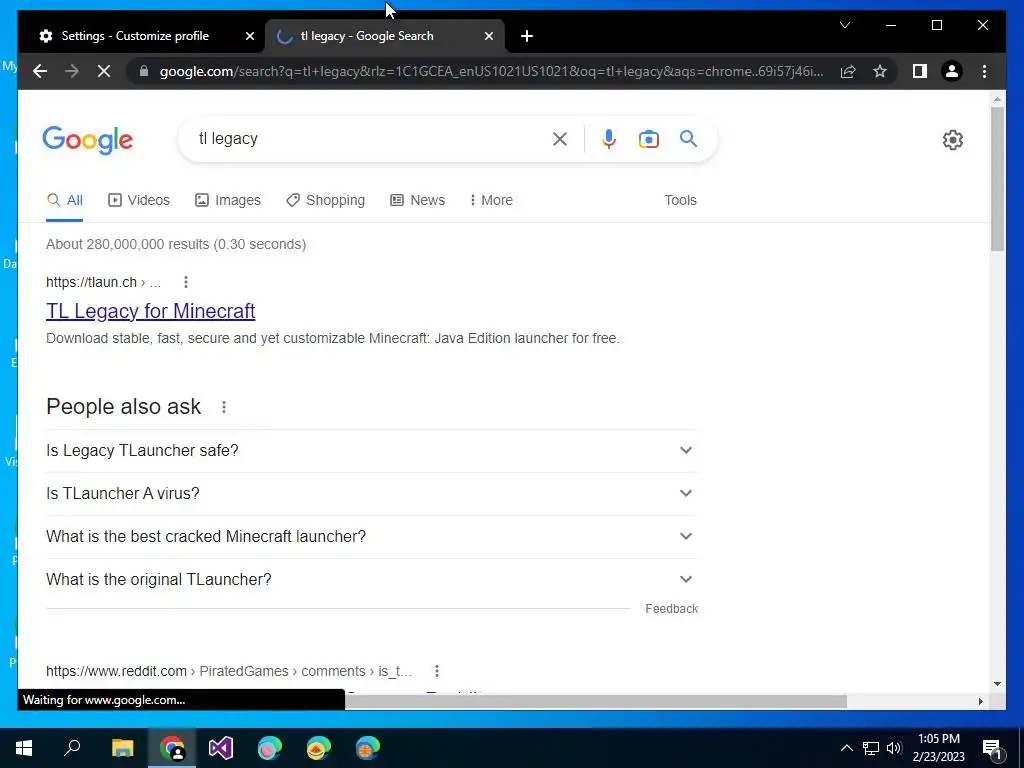Go to Google homepage via logo
Viewport: 1024px width, 768px height.
click(x=88, y=140)
